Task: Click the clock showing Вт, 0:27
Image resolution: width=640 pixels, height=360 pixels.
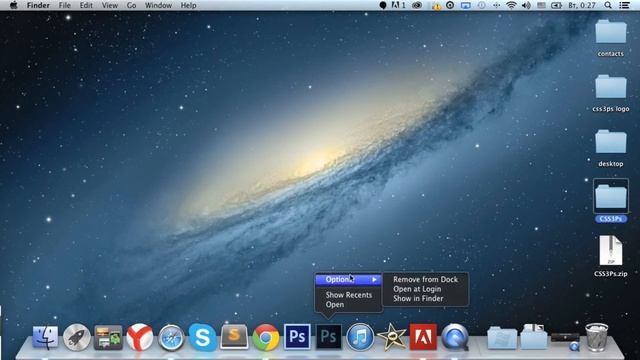Action: click(582, 5)
